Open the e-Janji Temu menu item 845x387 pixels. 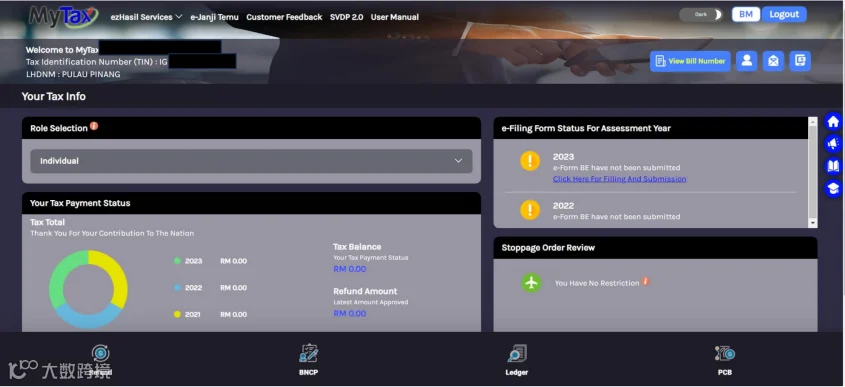coord(214,17)
